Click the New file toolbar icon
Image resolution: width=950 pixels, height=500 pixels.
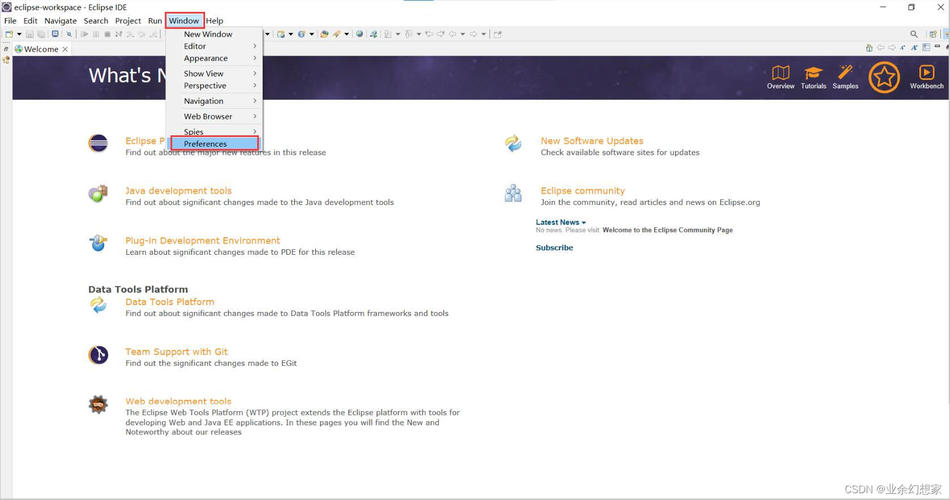point(9,34)
